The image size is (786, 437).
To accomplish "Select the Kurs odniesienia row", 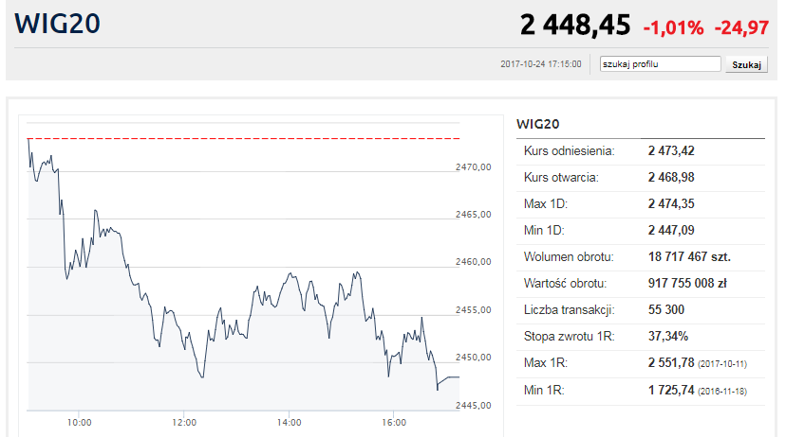I will (640, 151).
